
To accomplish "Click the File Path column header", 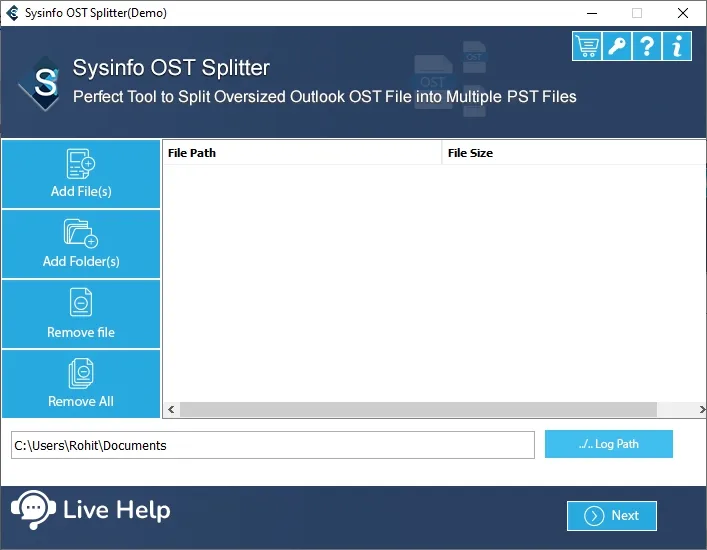I will coord(302,153).
